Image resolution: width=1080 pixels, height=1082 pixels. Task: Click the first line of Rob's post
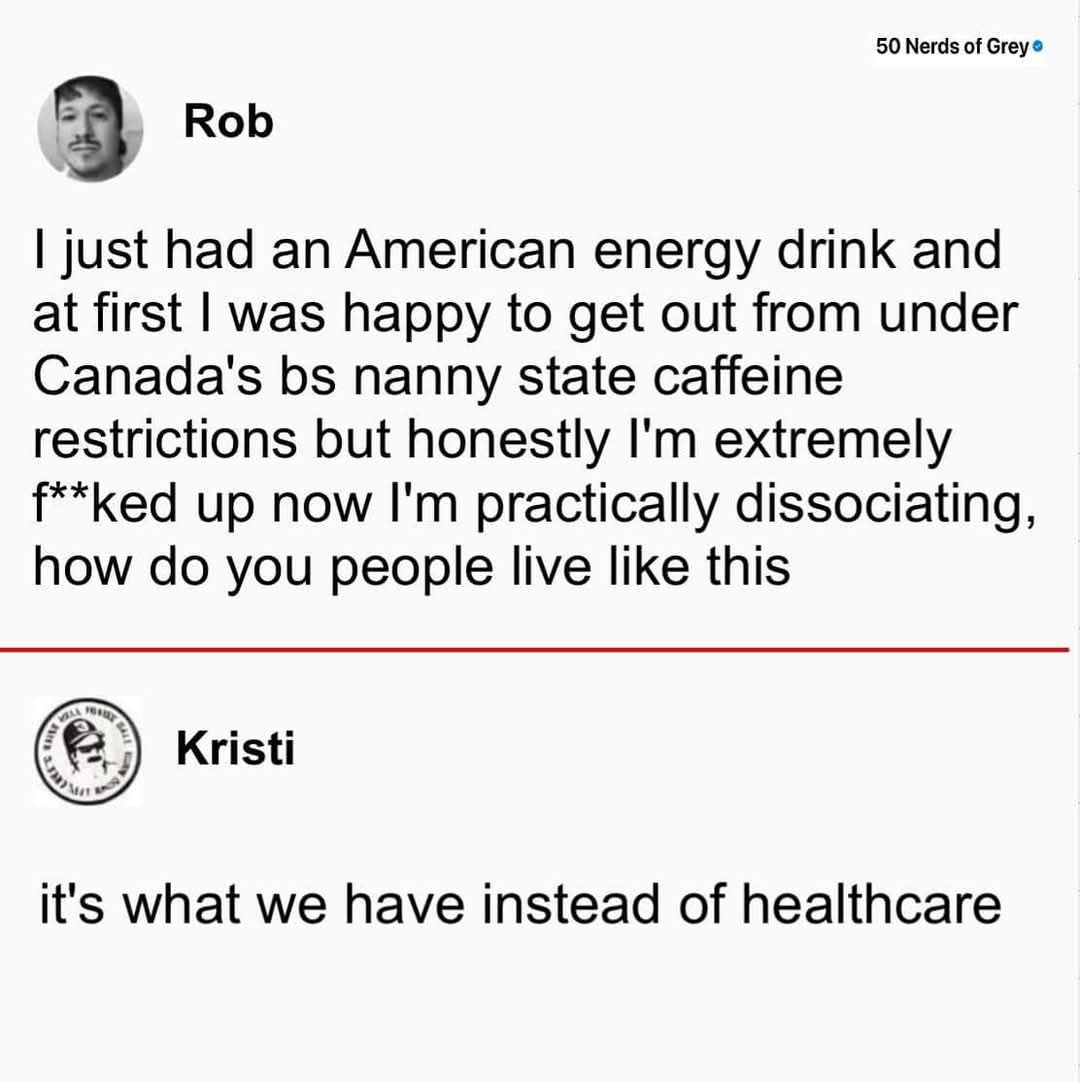click(517, 252)
